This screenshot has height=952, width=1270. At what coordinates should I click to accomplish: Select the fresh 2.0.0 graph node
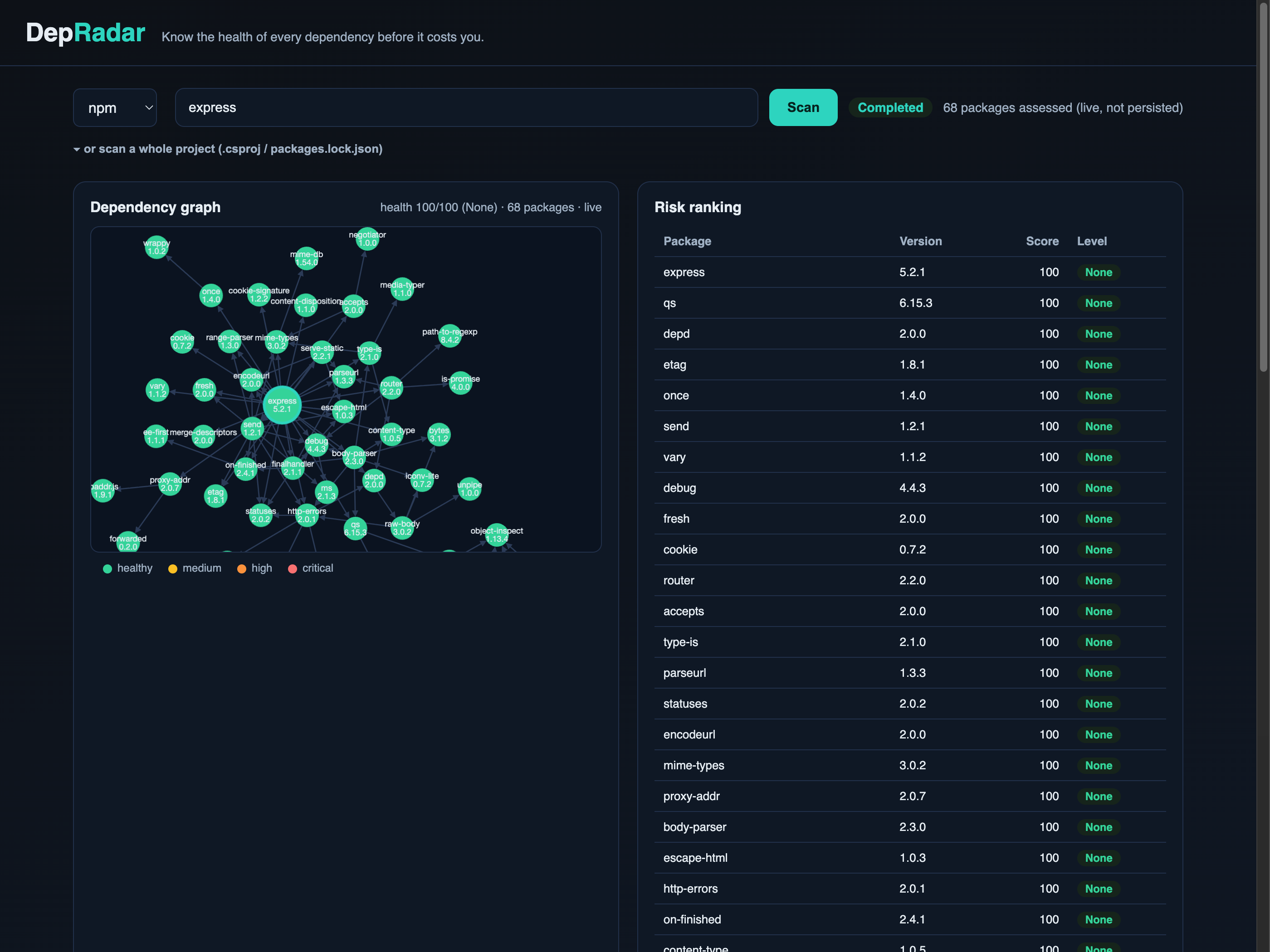pos(204,389)
